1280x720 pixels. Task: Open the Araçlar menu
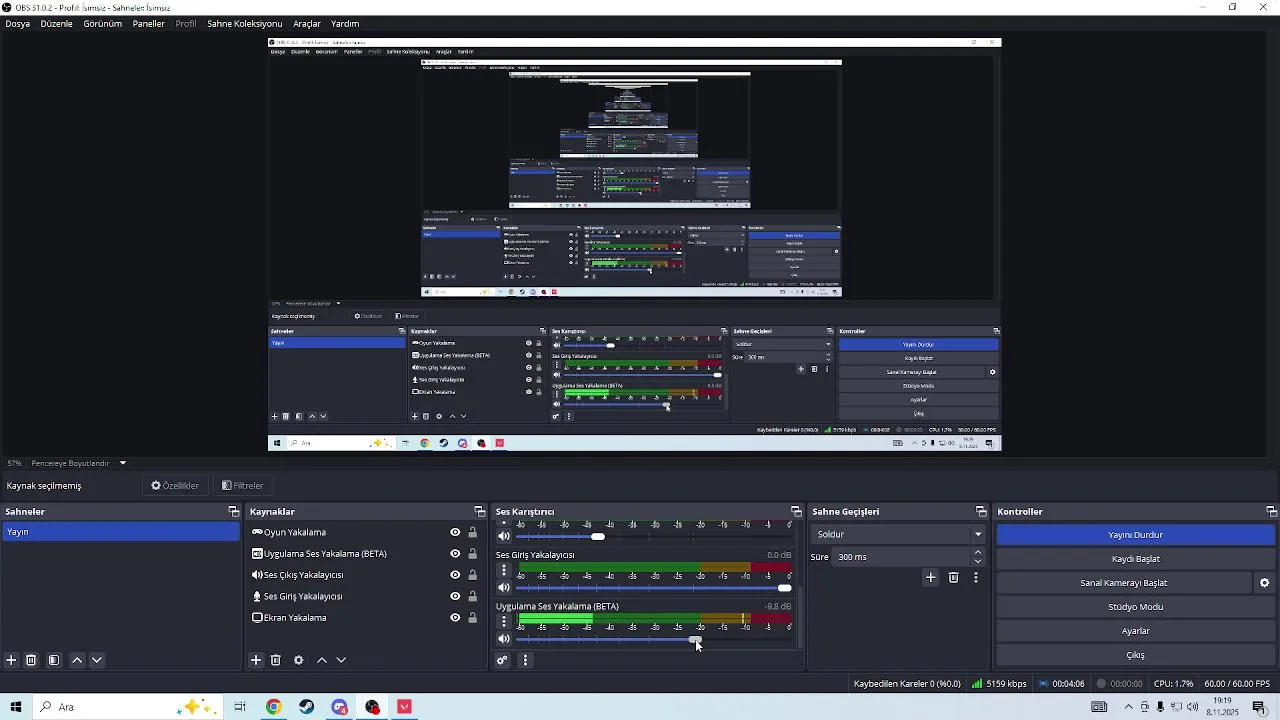point(307,23)
